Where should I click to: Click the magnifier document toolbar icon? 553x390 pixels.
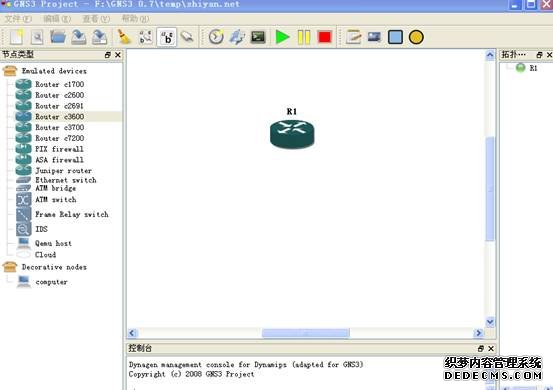(x=37, y=37)
